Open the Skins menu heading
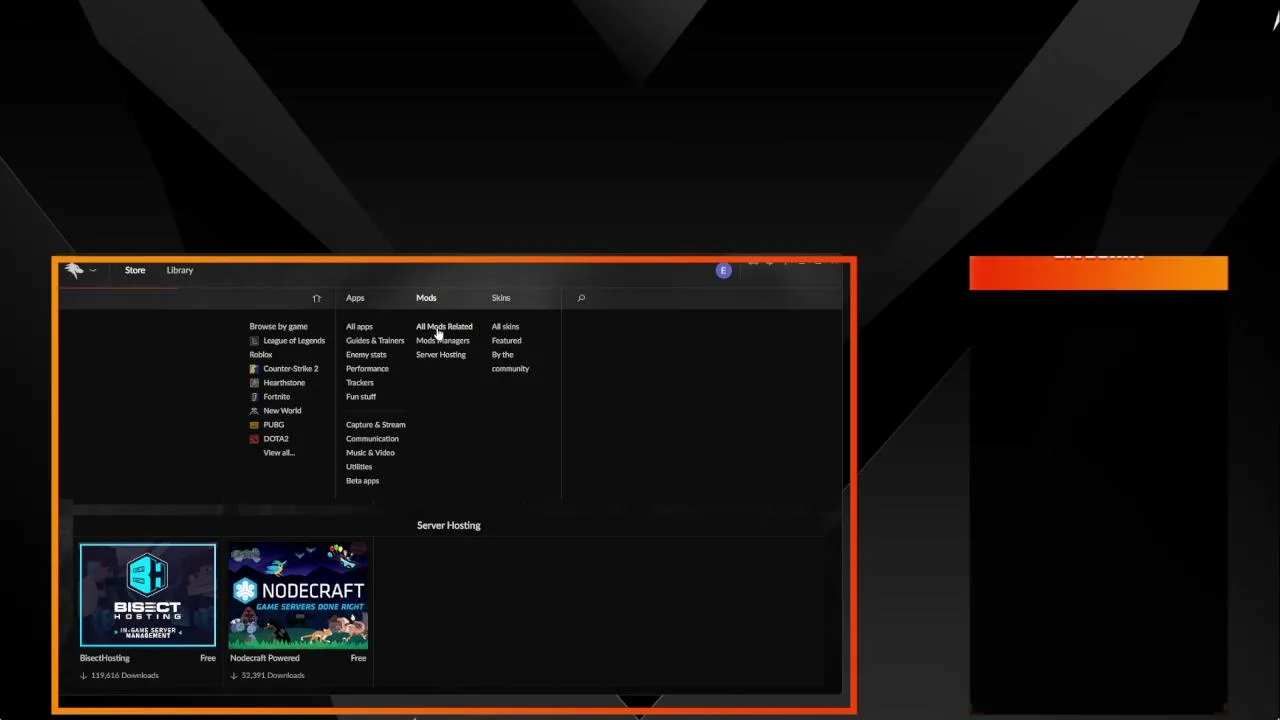This screenshot has width=1280, height=720. pyautogui.click(x=501, y=298)
